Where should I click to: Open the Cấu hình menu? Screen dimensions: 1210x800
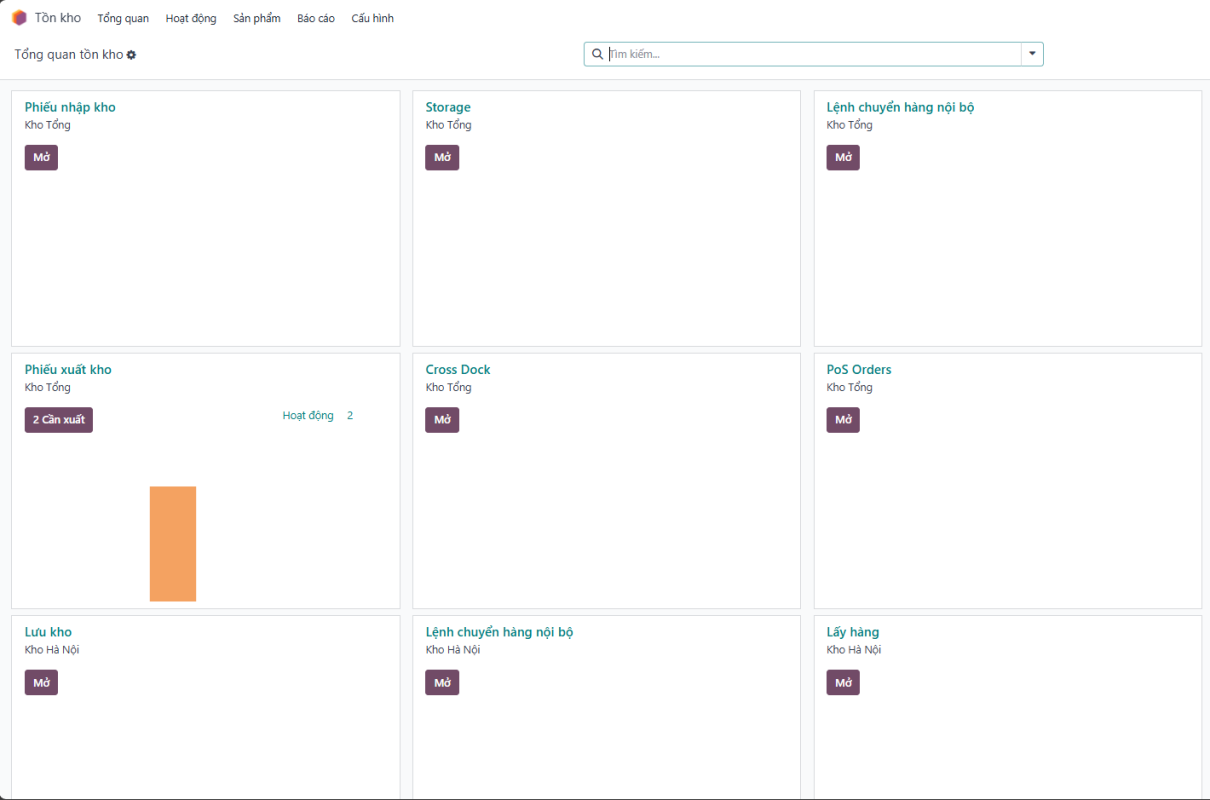(372, 18)
